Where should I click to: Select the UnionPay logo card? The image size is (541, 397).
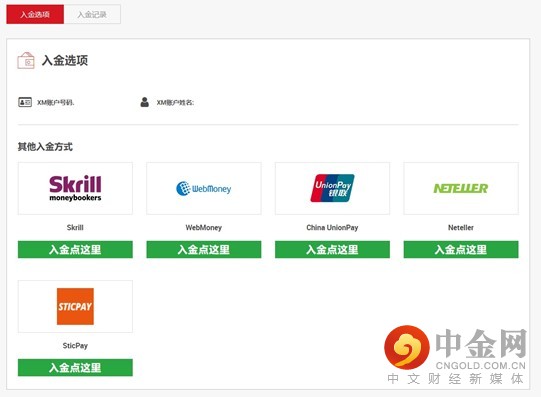coord(332,188)
